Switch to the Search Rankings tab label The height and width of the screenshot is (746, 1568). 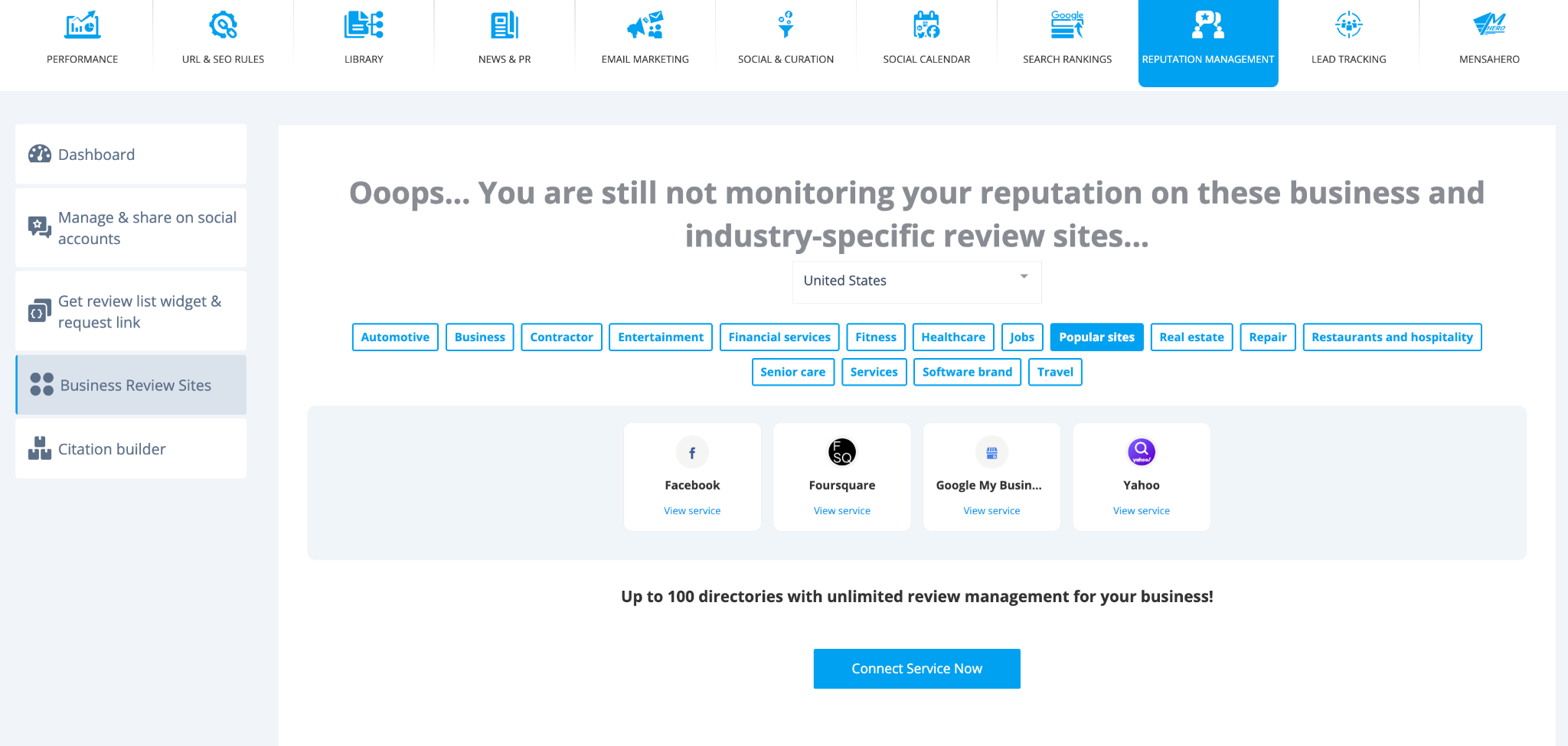coord(1067,59)
